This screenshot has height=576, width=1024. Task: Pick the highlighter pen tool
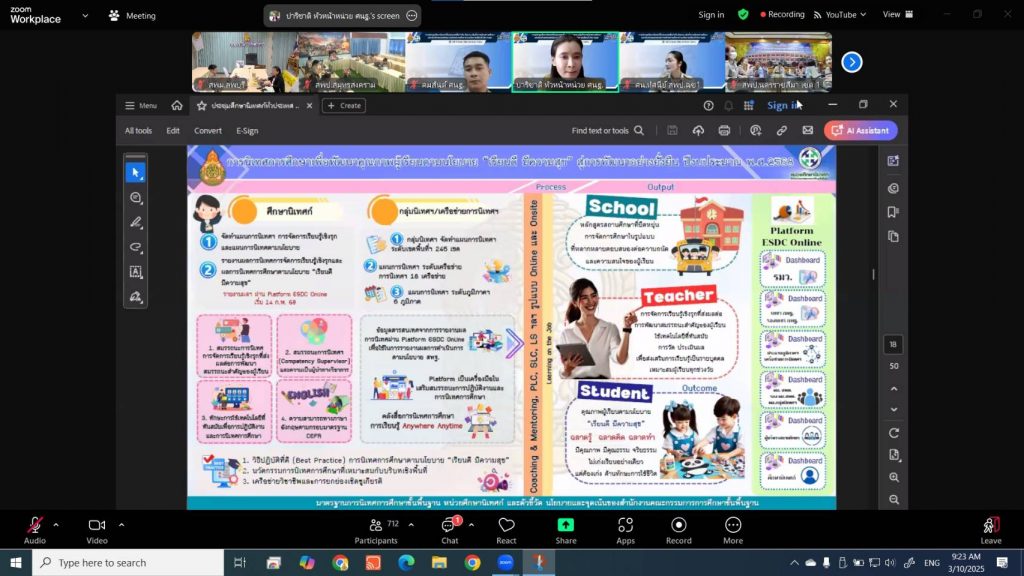click(x=135, y=222)
